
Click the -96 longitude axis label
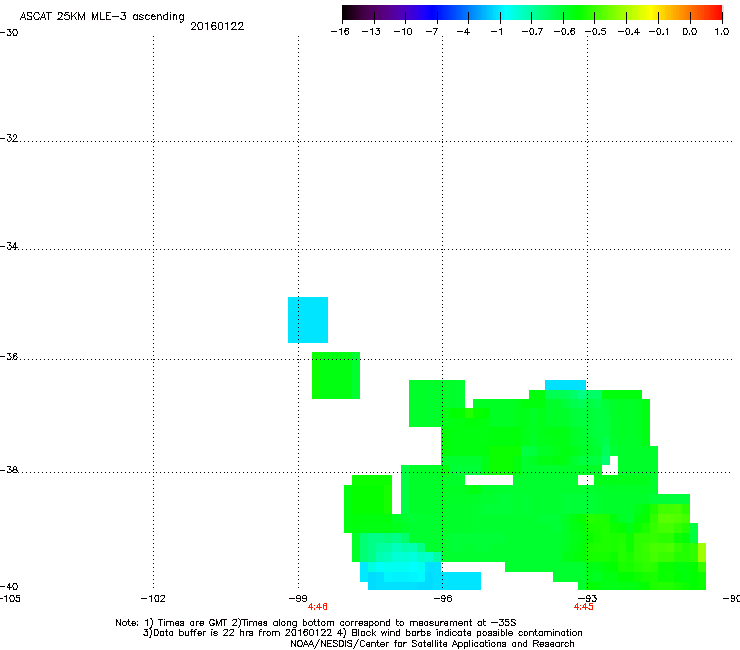[443, 599]
